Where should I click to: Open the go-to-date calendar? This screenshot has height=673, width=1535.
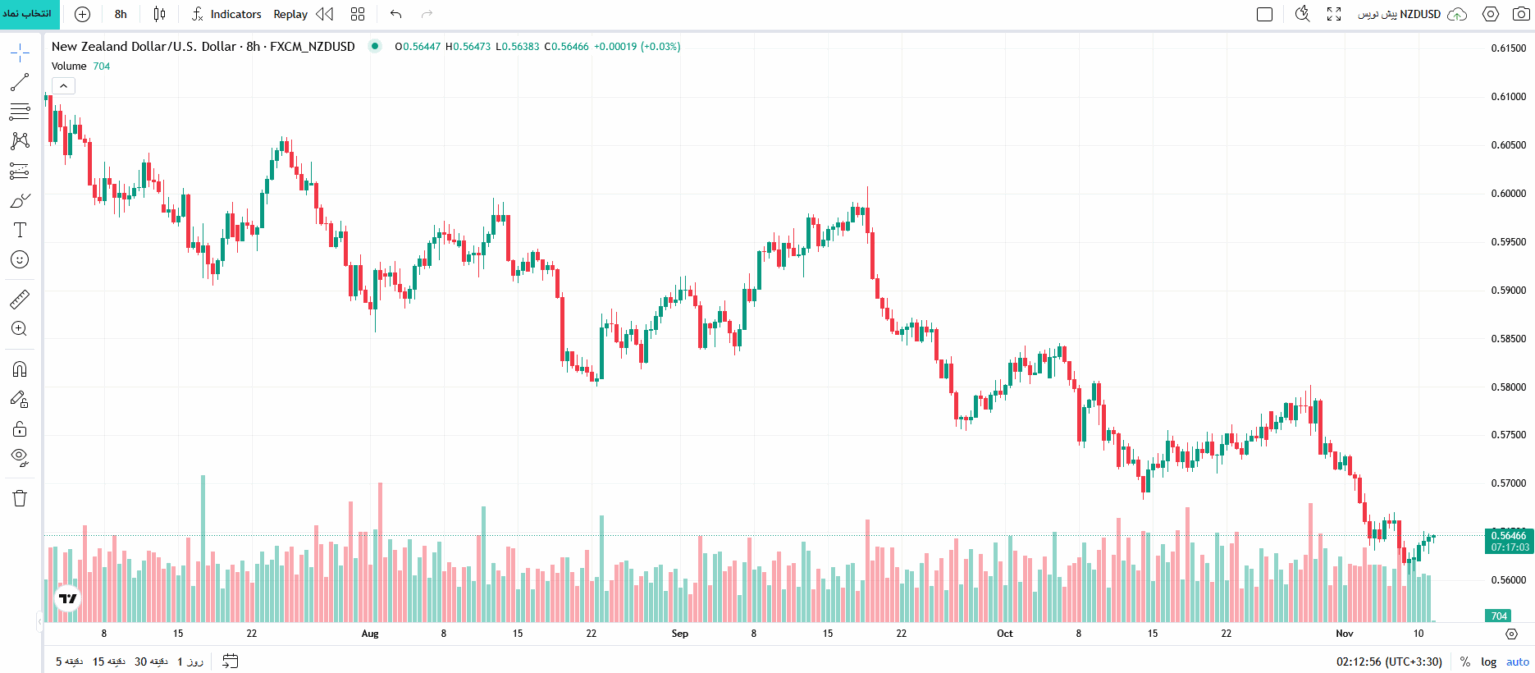coord(231,661)
